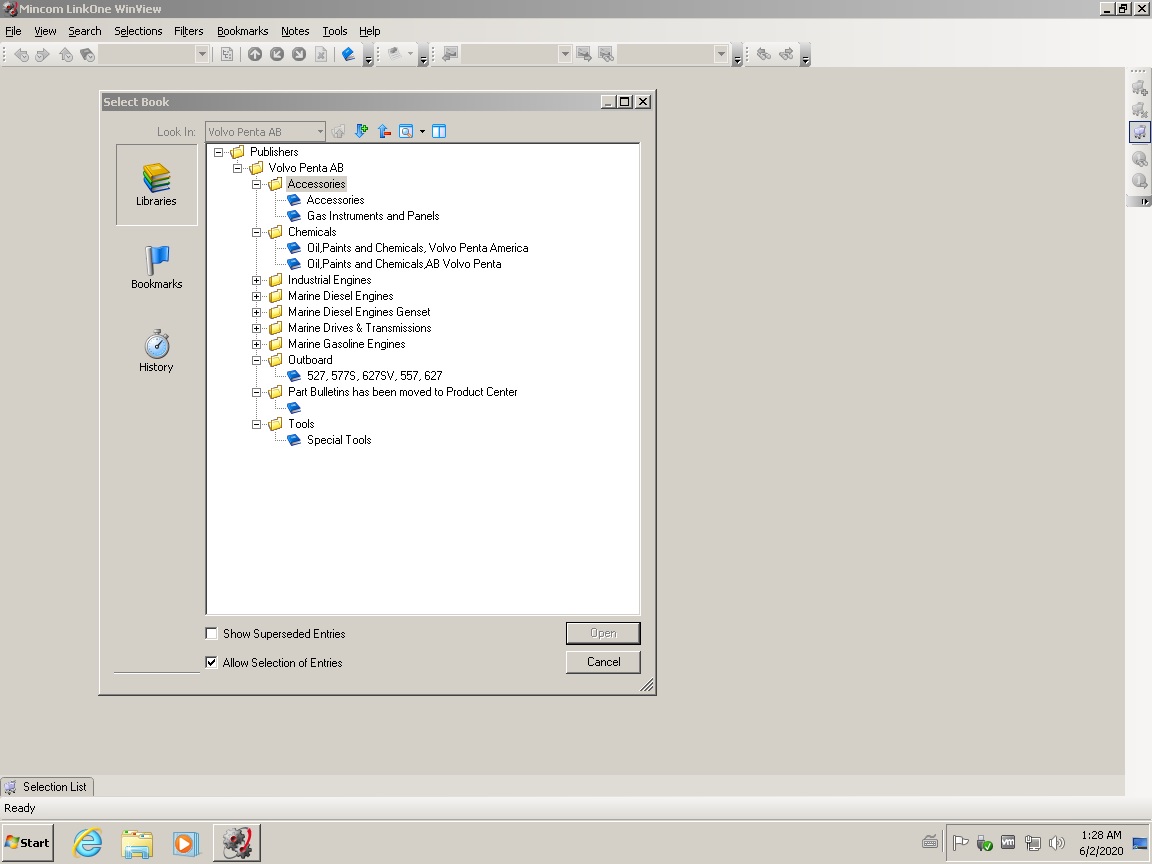Open the Selections menu

pos(138,31)
